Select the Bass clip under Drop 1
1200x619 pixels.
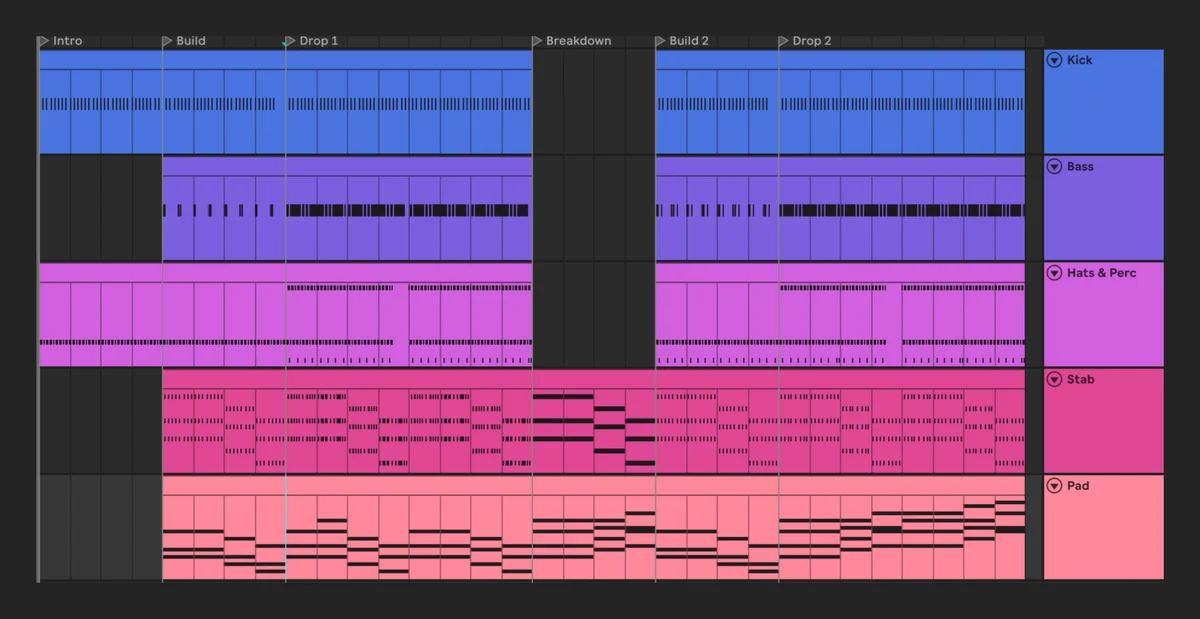pos(409,208)
